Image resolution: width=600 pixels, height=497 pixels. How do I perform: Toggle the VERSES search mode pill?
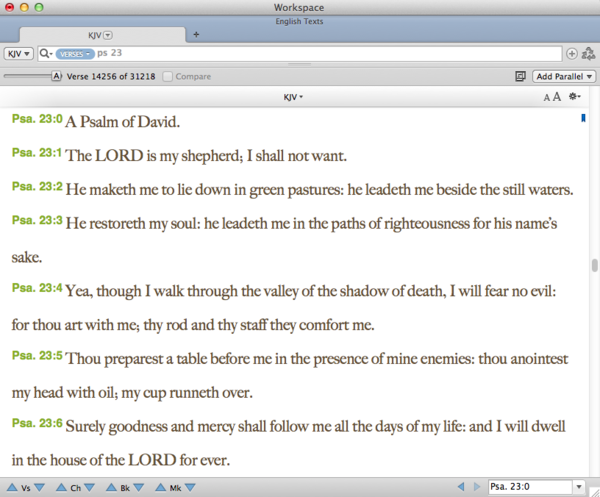[x=75, y=53]
